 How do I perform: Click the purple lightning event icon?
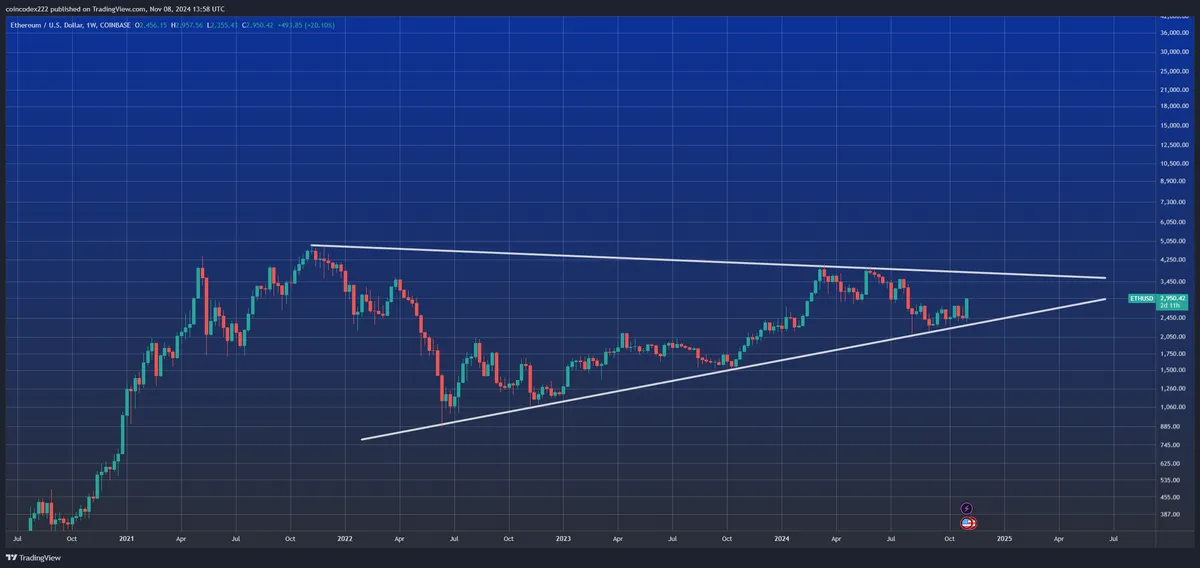pyautogui.click(x=967, y=509)
